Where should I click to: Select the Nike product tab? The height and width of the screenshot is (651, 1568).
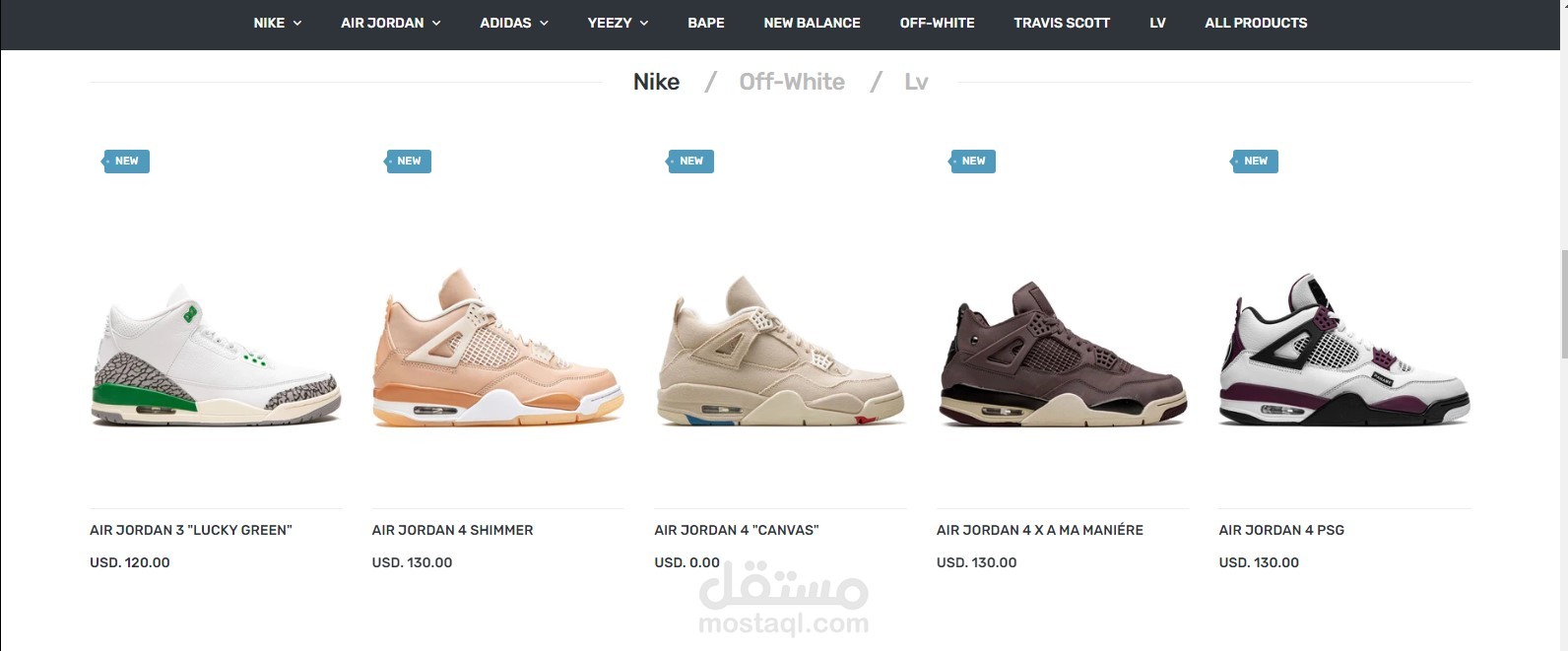tap(656, 82)
